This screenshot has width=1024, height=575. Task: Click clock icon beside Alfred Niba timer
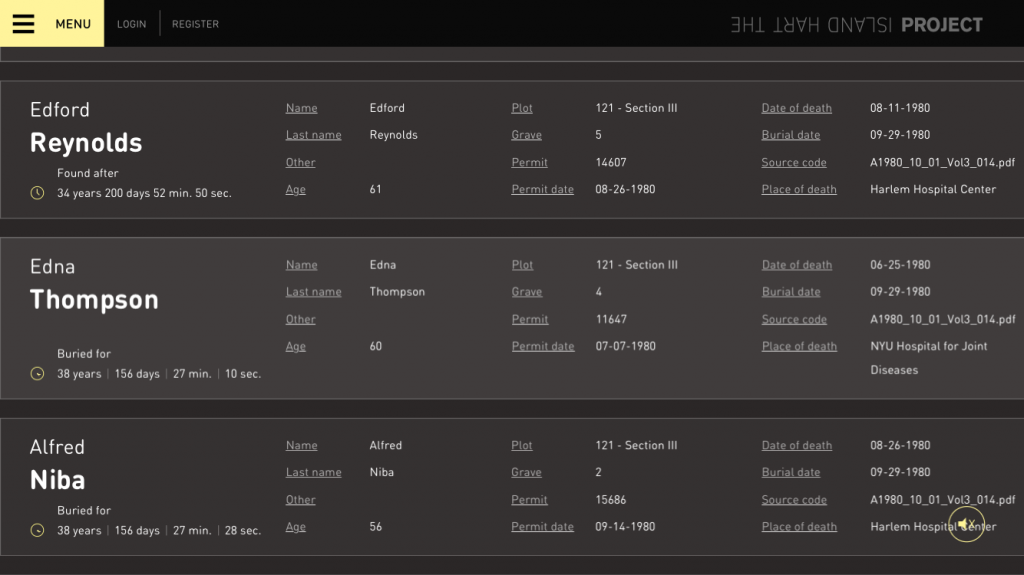pyautogui.click(x=38, y=531)
